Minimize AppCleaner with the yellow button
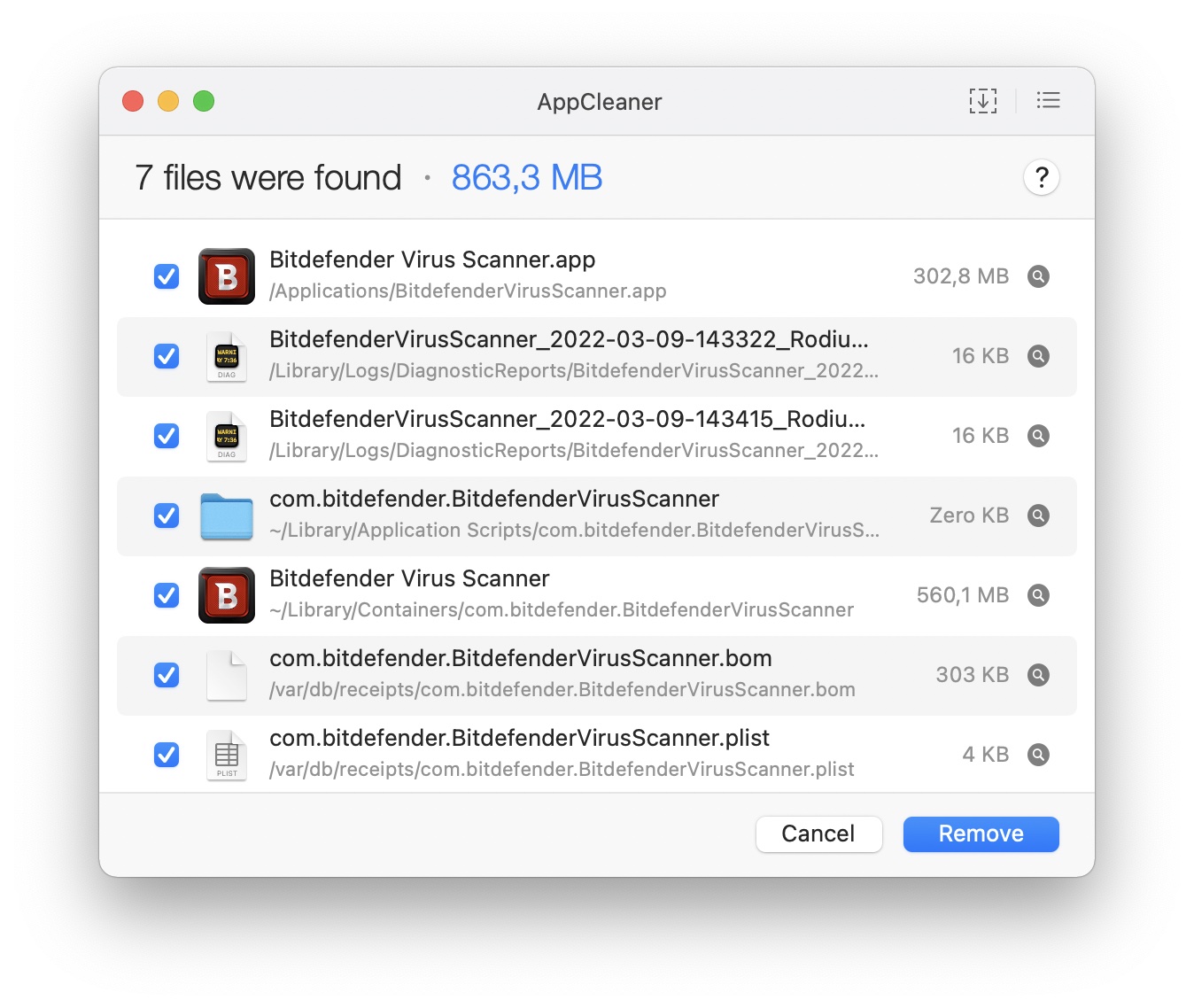Screen dimensions: 1194x1008 click(168, 101)
